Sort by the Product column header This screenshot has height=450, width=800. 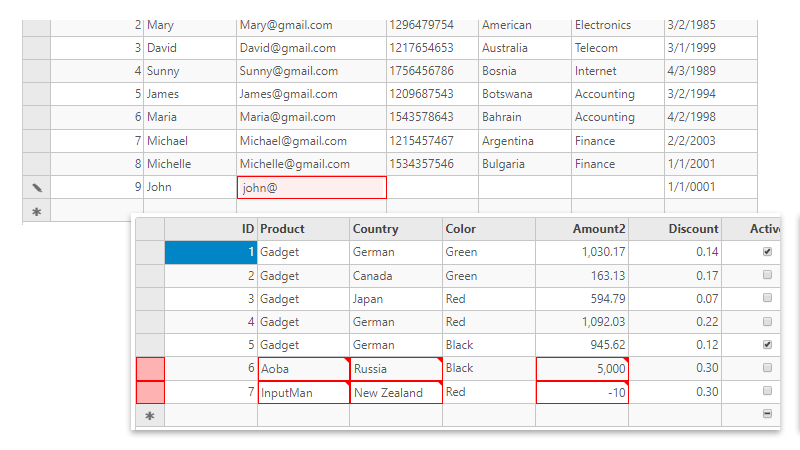303,229
